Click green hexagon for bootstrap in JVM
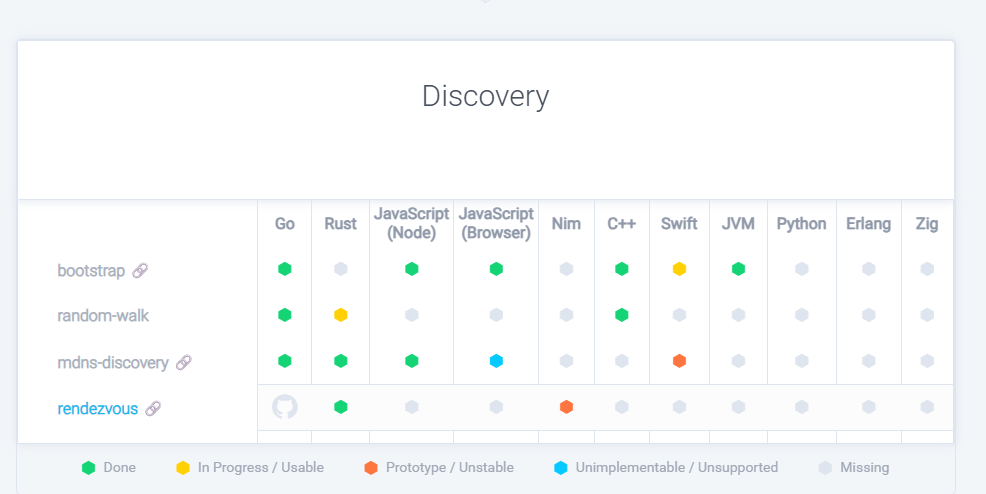This screenshot has height=494, width=986. coord(738,269)
